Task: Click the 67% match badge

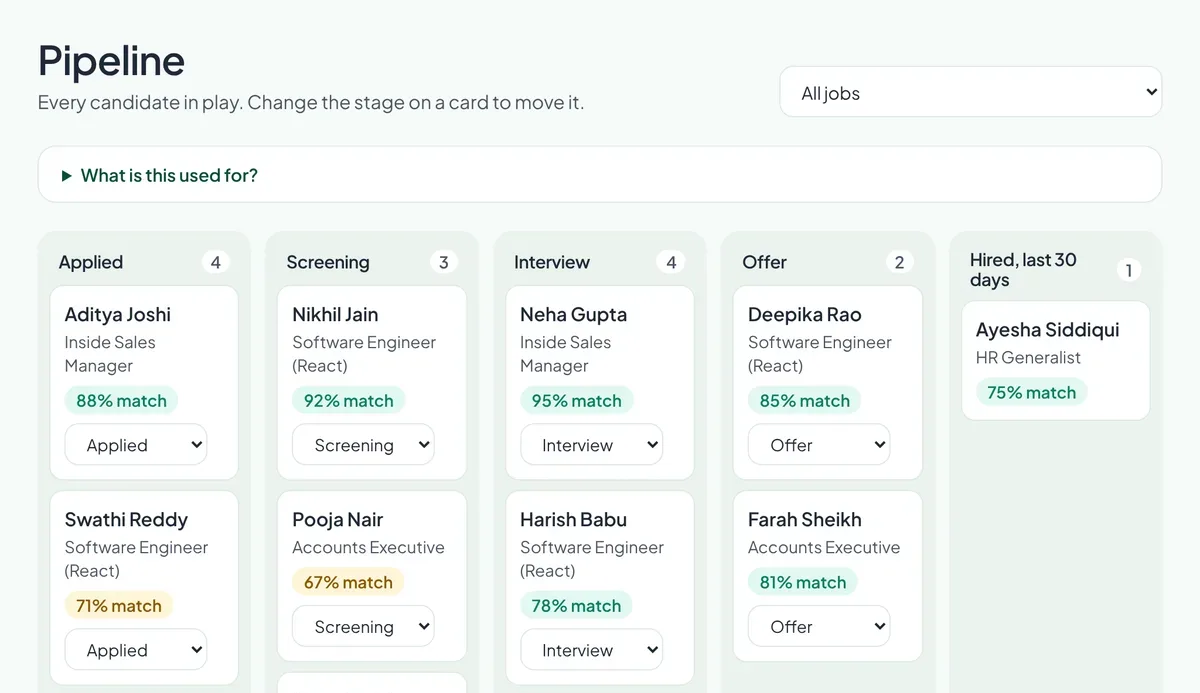Action: click(348, 582)
